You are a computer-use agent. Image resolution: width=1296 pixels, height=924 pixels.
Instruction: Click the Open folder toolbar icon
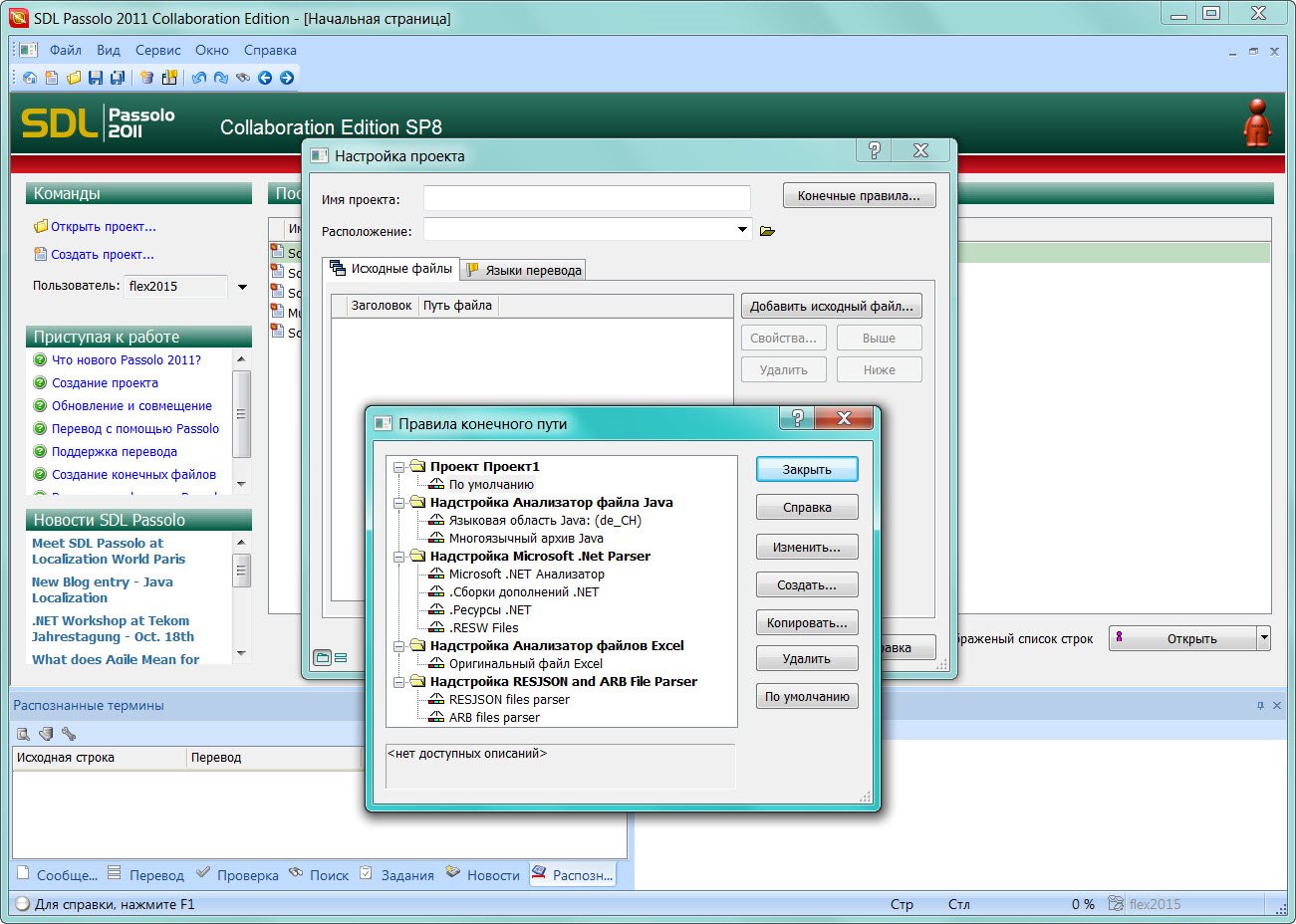point(74,78)
